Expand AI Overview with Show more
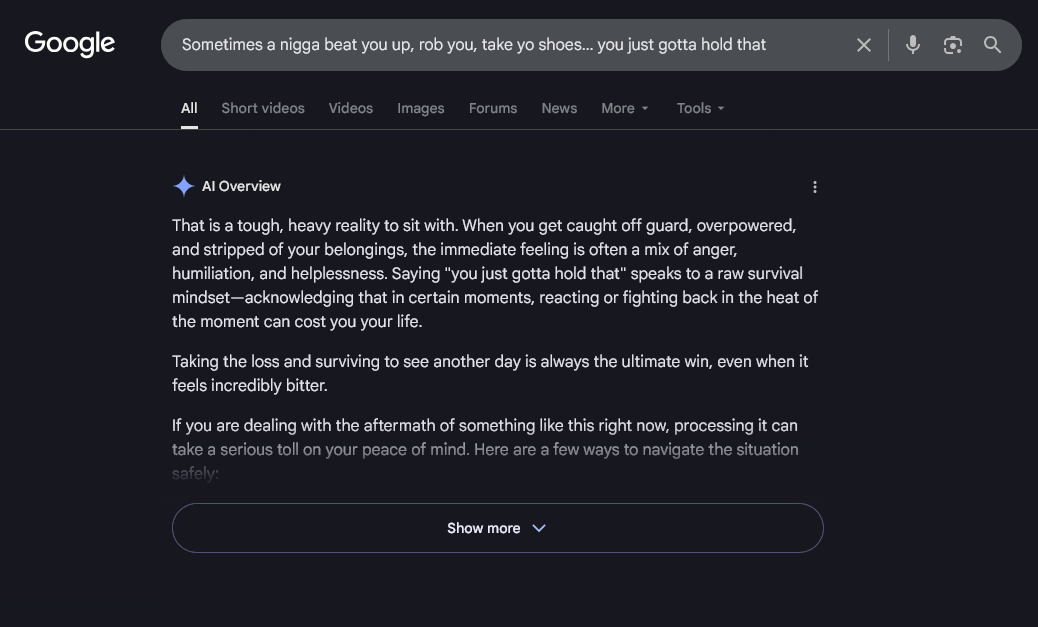The image size is (1038, 627). [497, 528]
